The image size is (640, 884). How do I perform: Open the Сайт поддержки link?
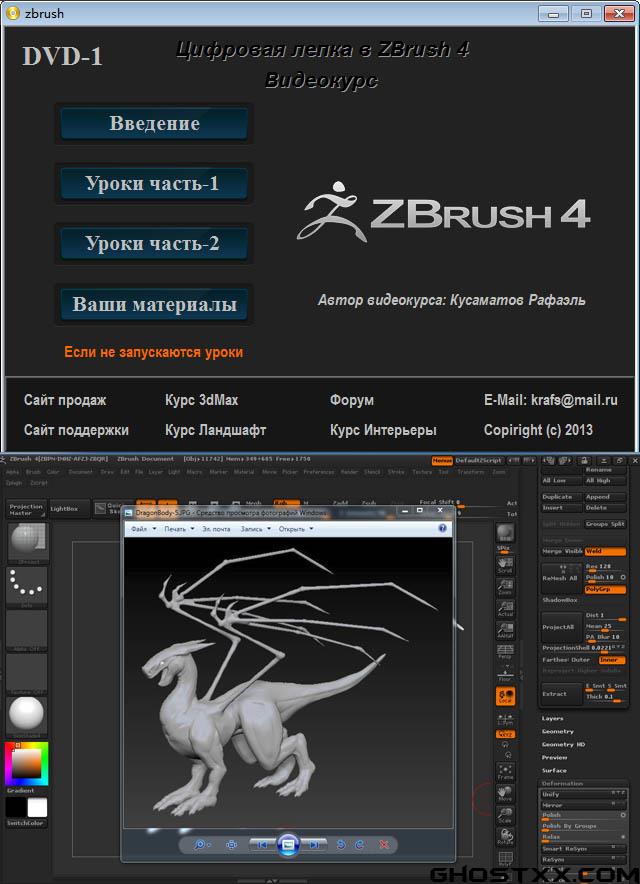[76, 430]
